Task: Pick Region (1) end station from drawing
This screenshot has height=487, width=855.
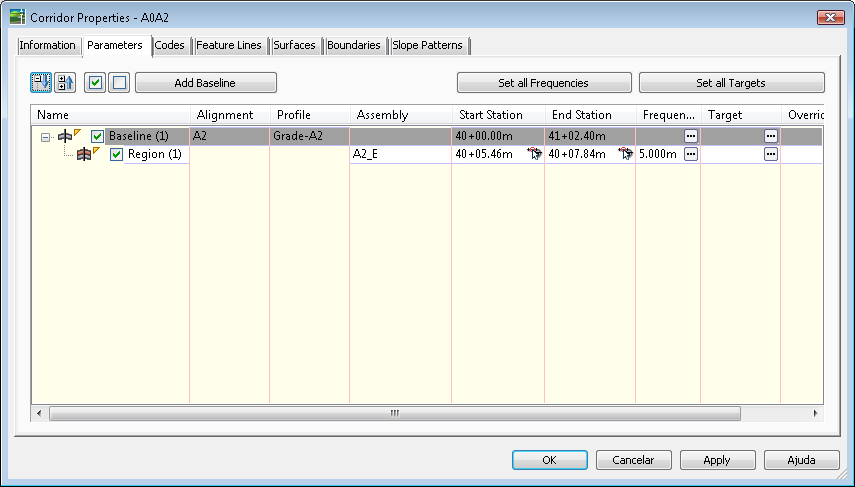Action: pos(626,154)
